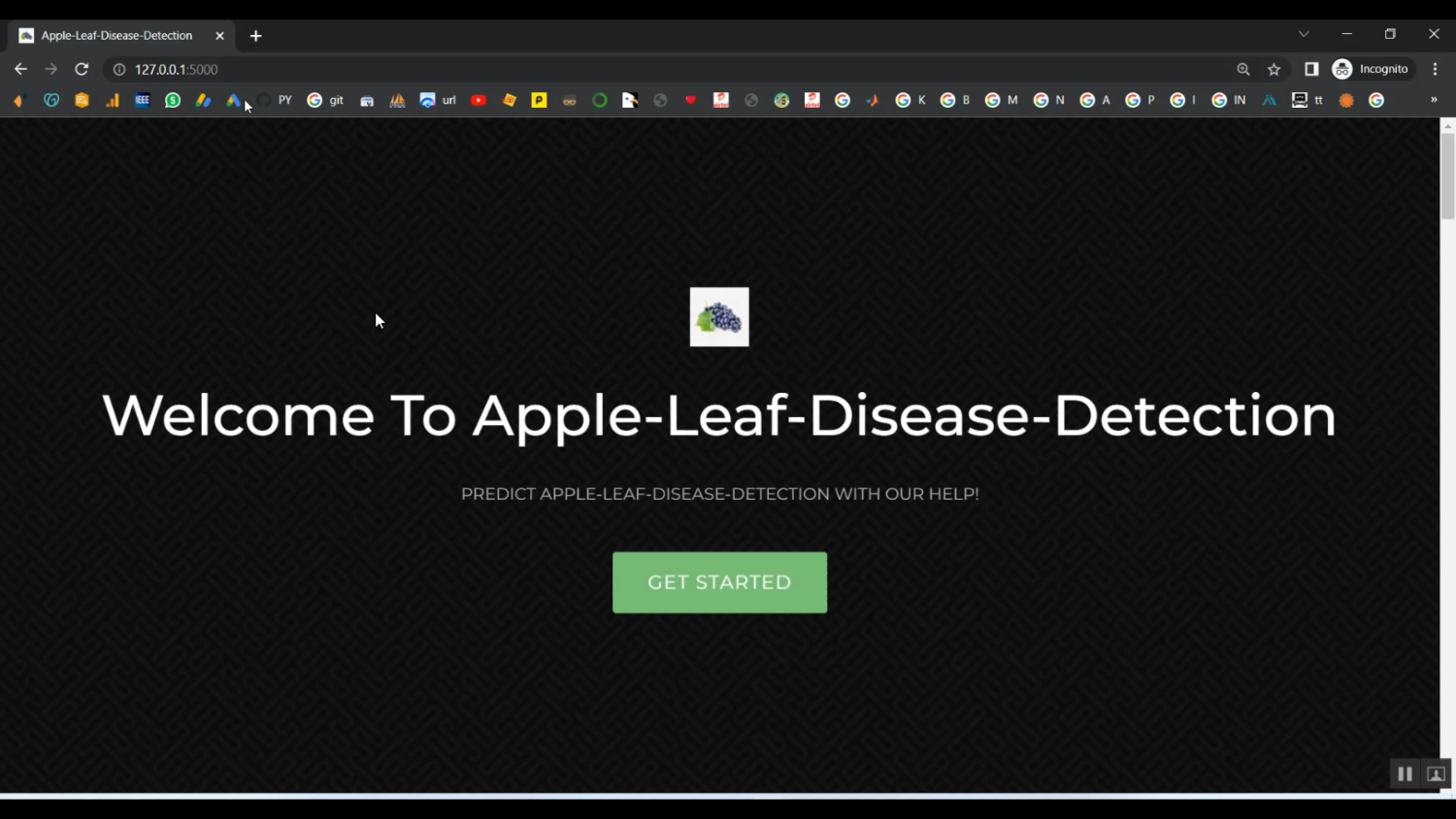
Task: Click the zoom magnifier in address bar
Action: click(x=1243, y=69)
